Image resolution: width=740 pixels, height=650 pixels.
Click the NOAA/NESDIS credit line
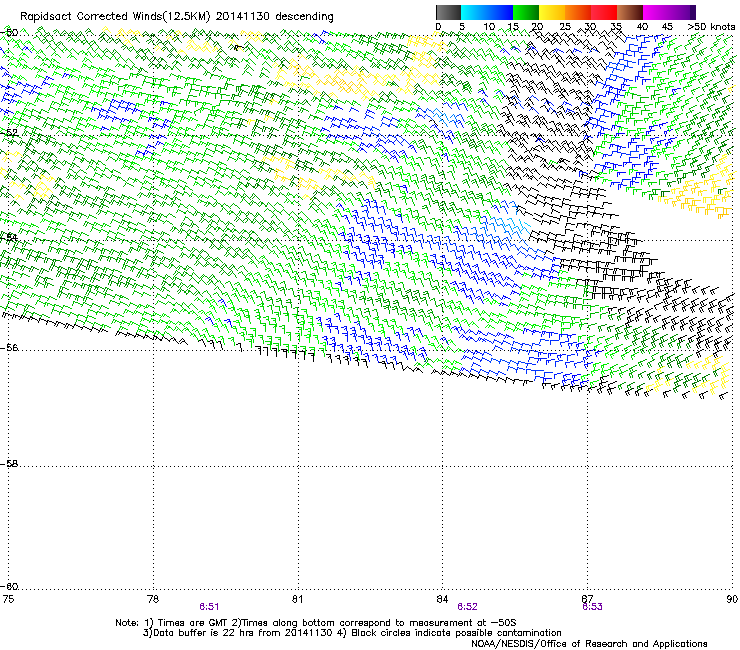589,644
